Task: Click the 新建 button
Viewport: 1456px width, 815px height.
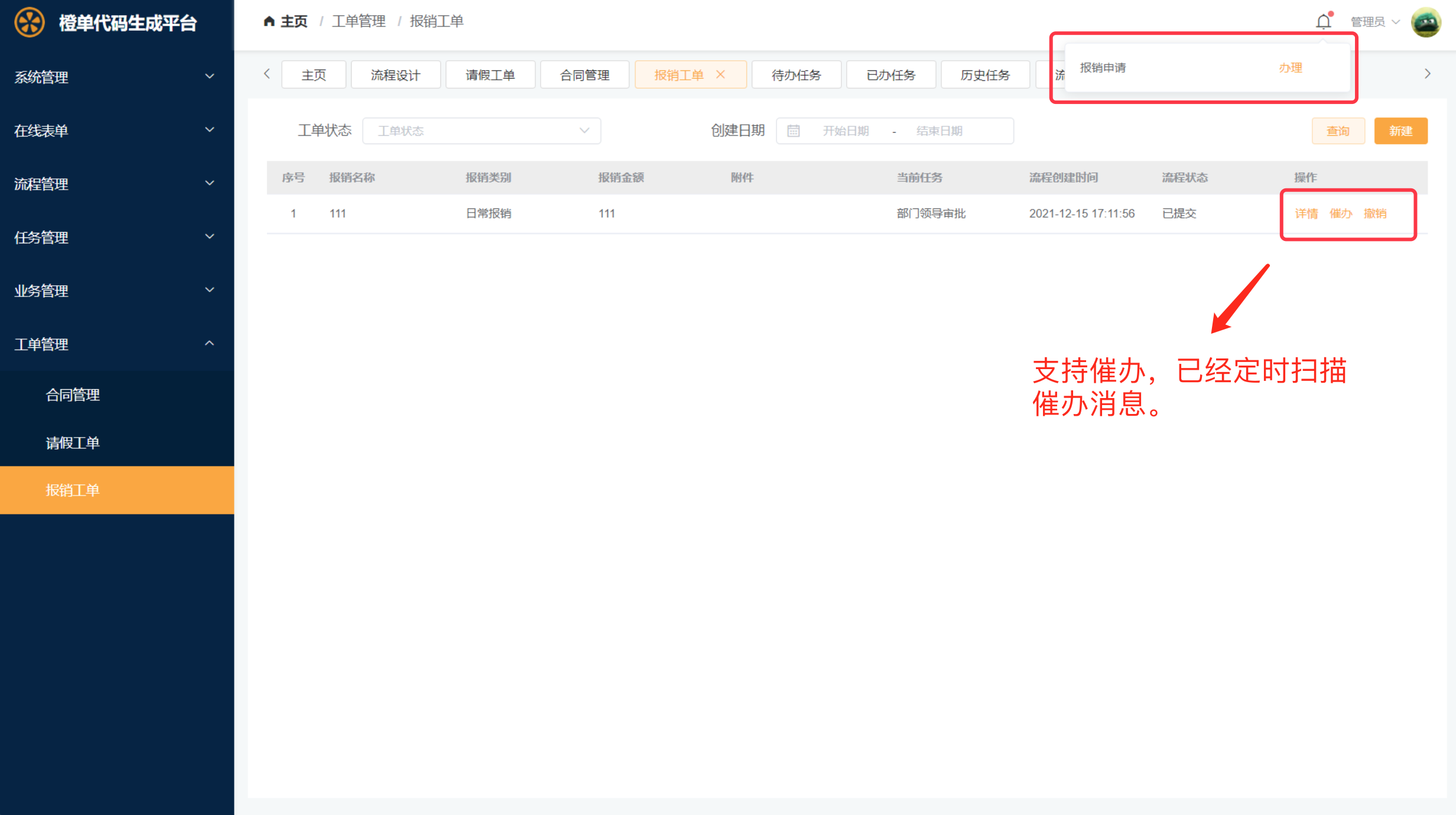Action: pos(1400,131)
